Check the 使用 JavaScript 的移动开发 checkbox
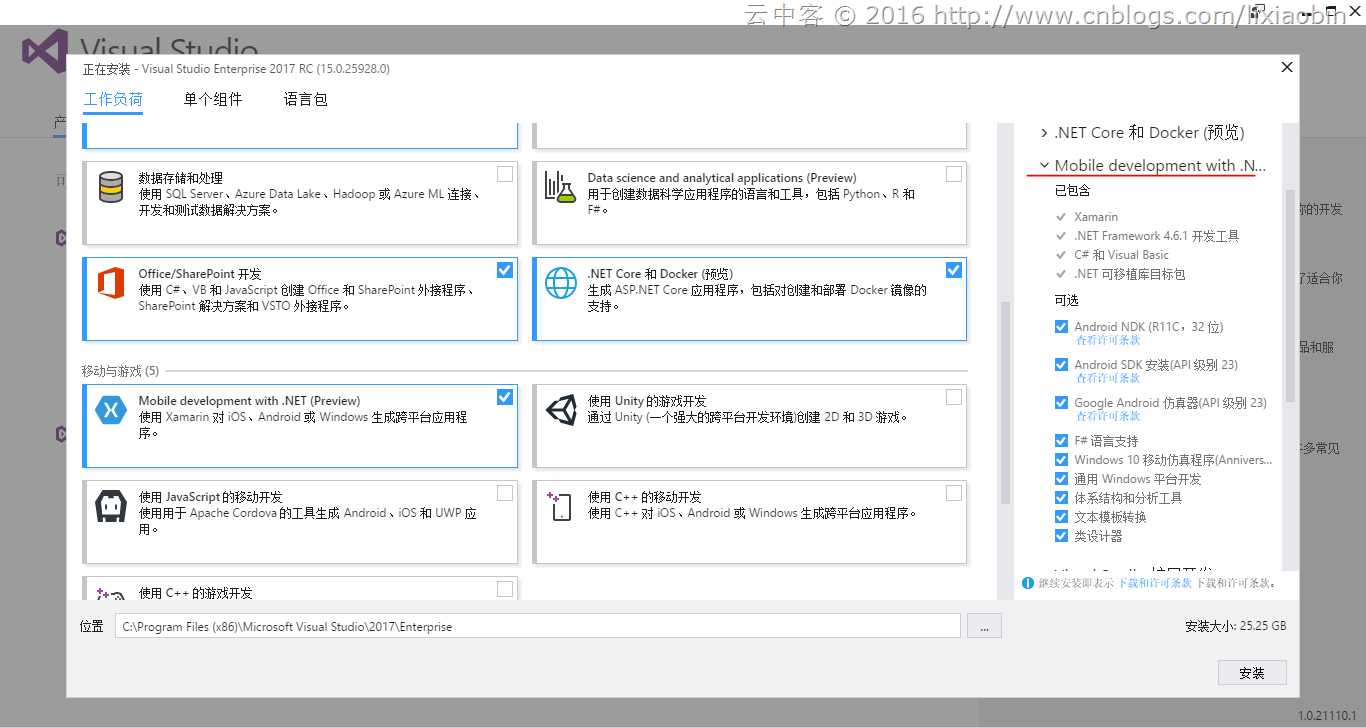 [x=505, y=493]
